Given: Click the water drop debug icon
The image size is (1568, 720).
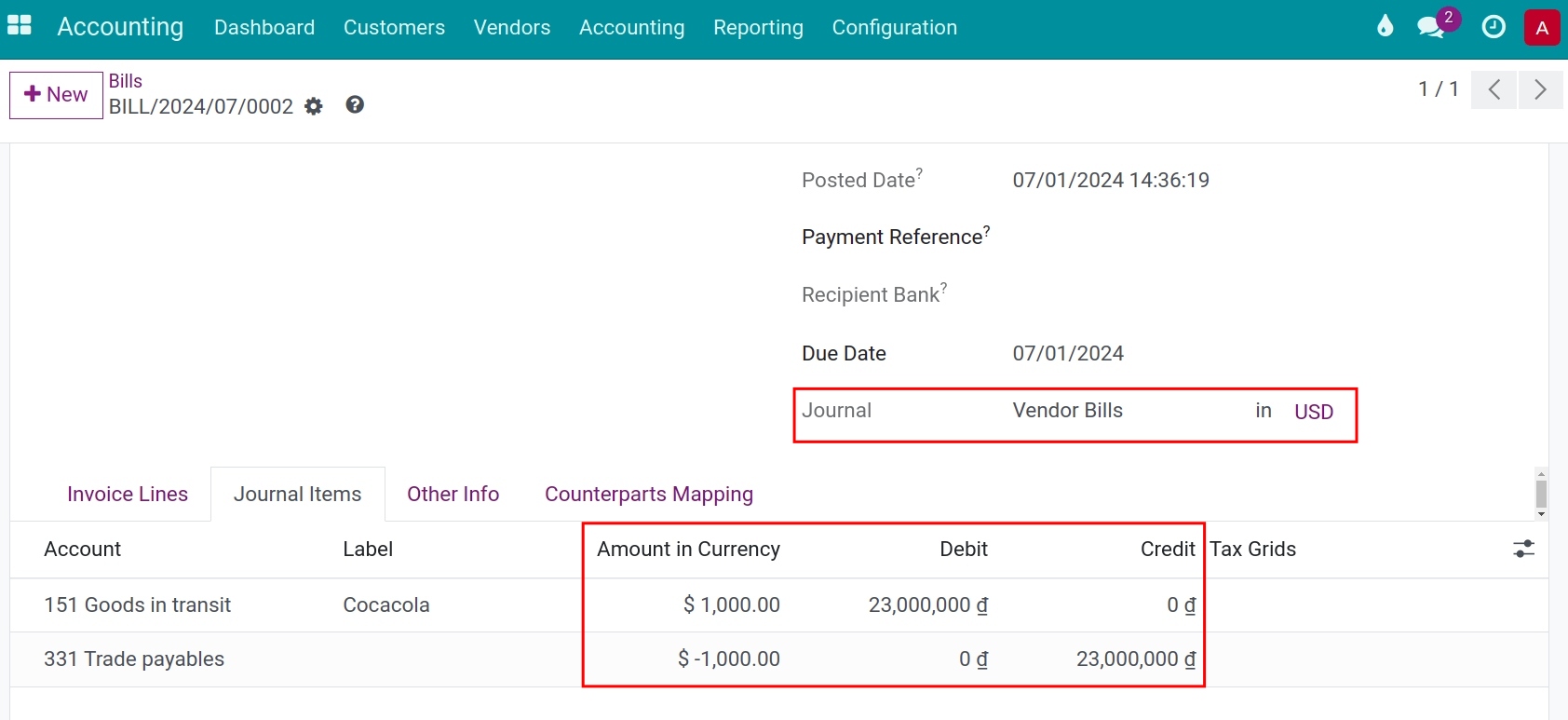Looking at the screenshot, I should coord(1386,26).
